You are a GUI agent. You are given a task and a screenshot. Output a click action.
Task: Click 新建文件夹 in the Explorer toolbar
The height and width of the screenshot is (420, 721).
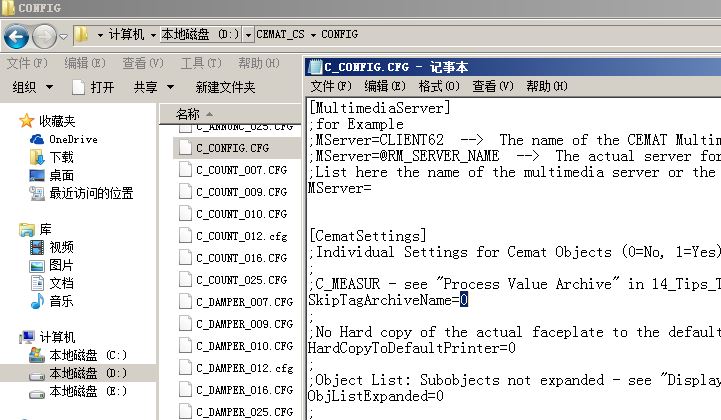click(x=225, y=87)
